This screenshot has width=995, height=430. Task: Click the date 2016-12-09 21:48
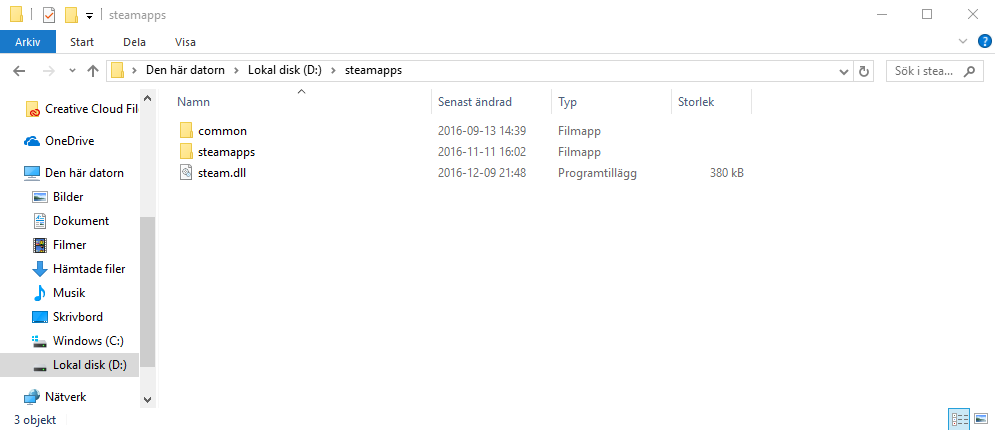pyautogui.click(x=482, y=173)
